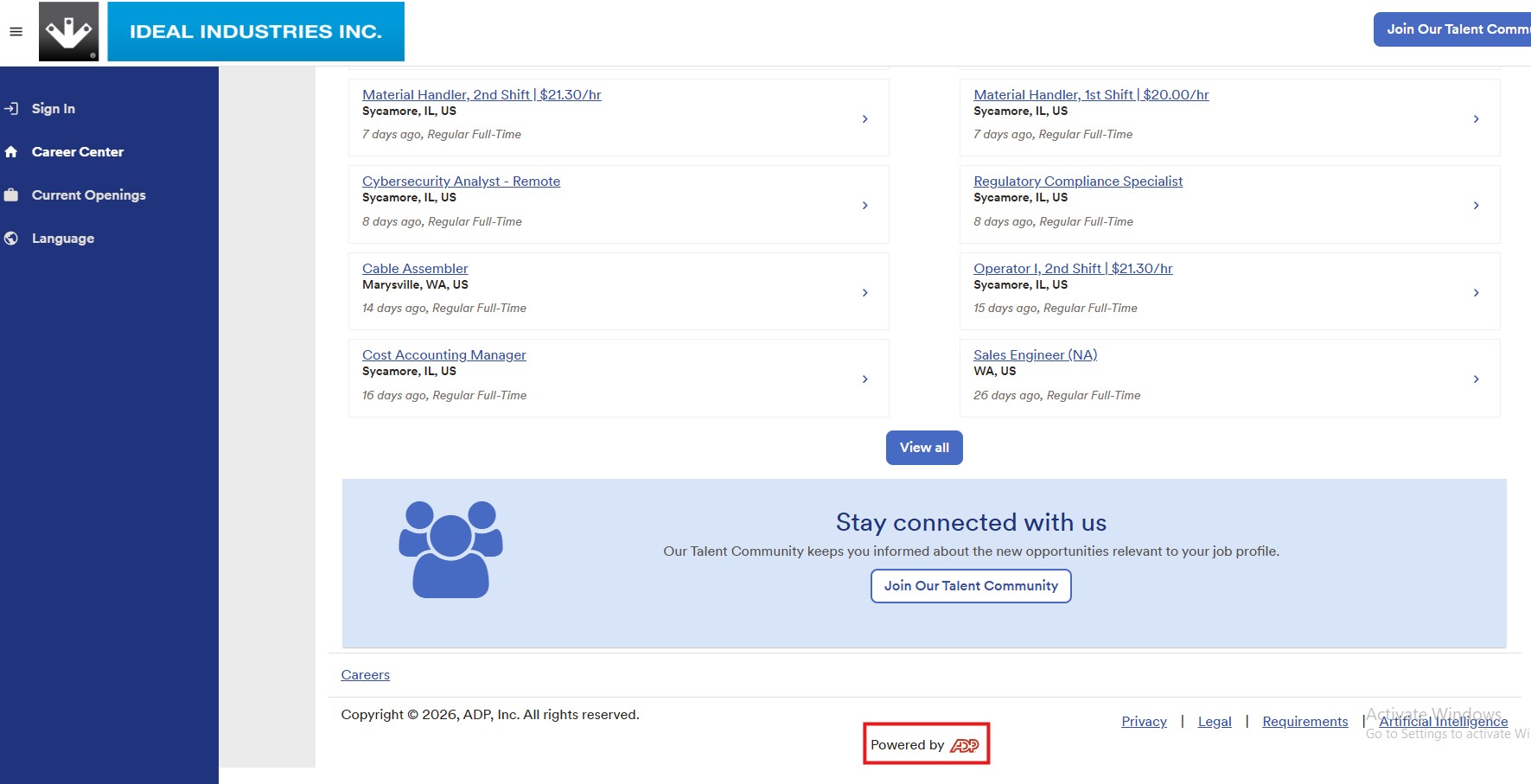Click the copyright 2026 ADP text
Viewport: 1531px width, 784px height.
(x=490, y=715)
